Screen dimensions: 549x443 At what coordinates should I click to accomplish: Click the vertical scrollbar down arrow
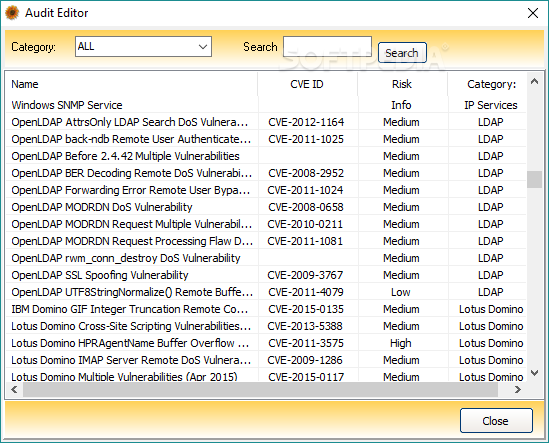click(534, 373)
